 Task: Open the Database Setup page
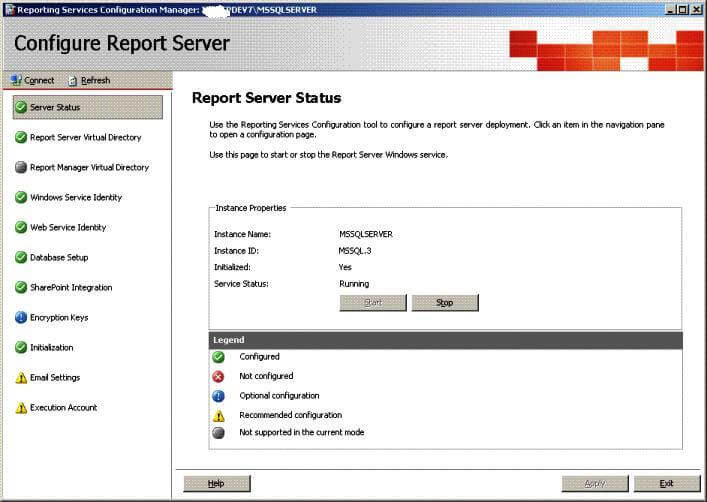(x=59, y=258)
